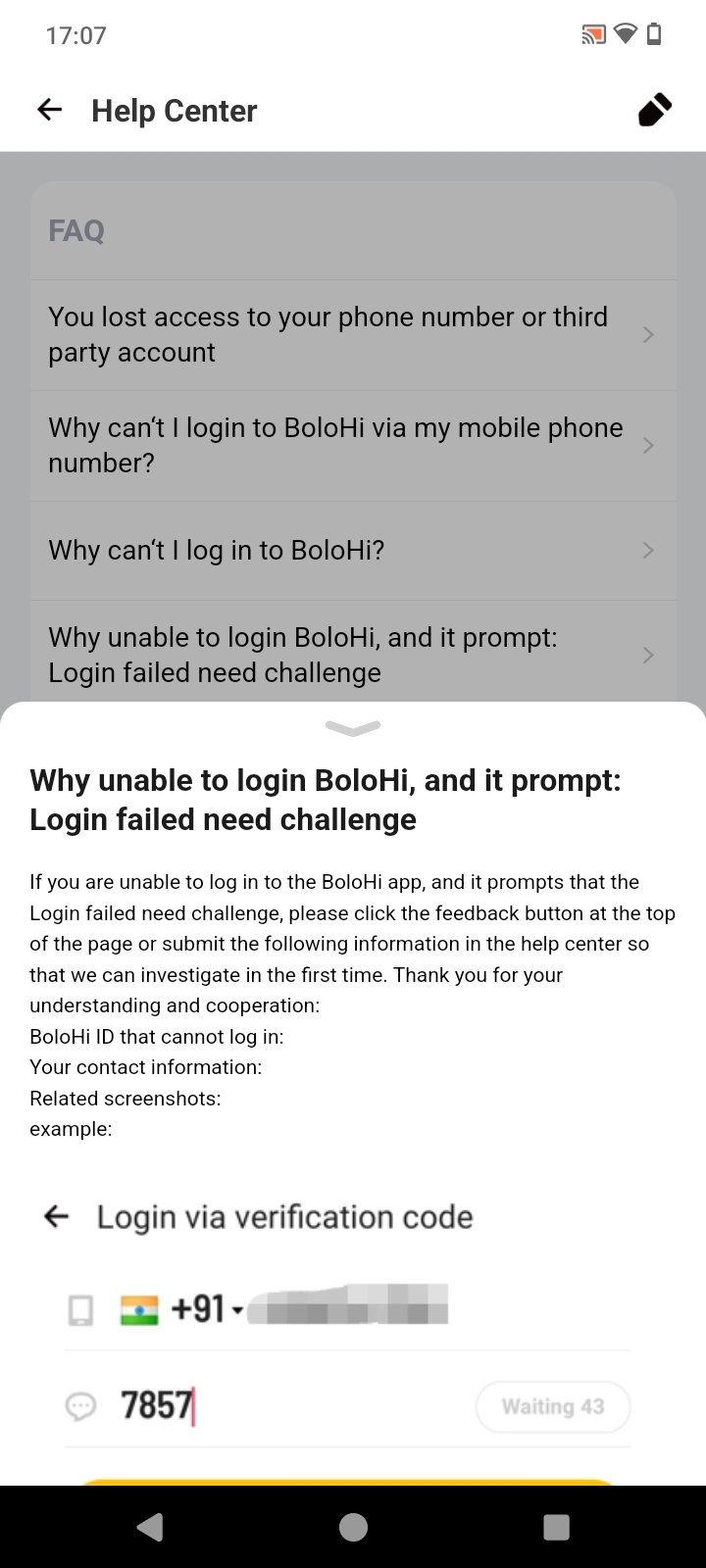706x1568 pixels.
Task: Collapse the bottom sheet using the handle
Action: pos(352,727)
